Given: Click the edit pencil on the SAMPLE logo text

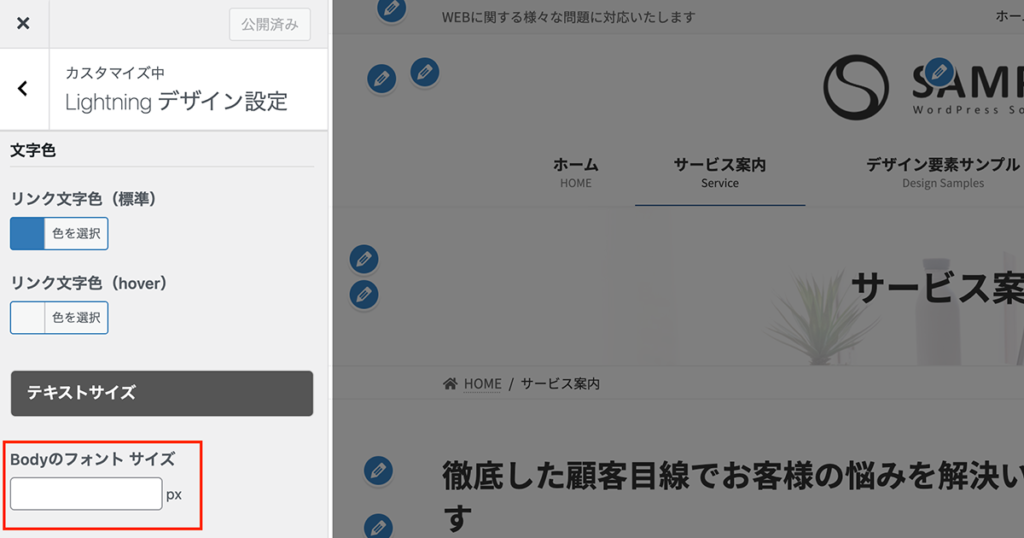Looking at the screenshot, I should tap(938, 72).
